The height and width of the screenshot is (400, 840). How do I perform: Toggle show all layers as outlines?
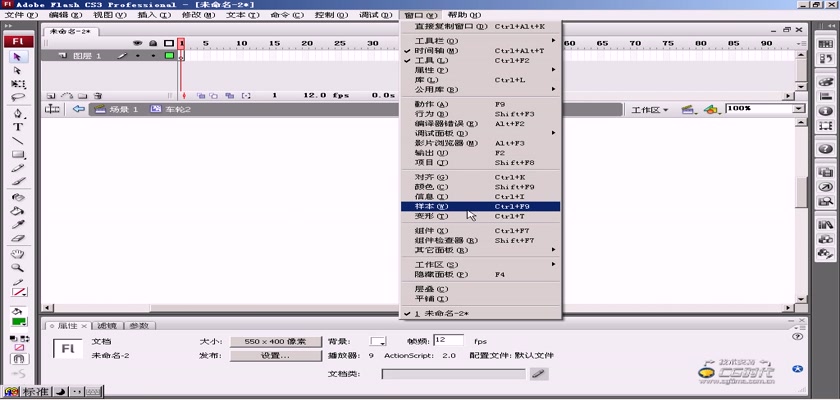point(169,43)
